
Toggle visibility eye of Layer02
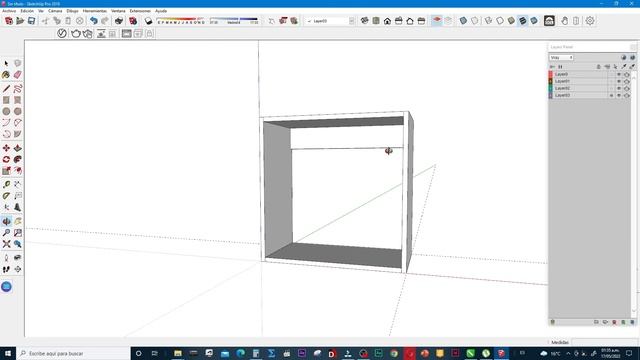pos(619,88)
